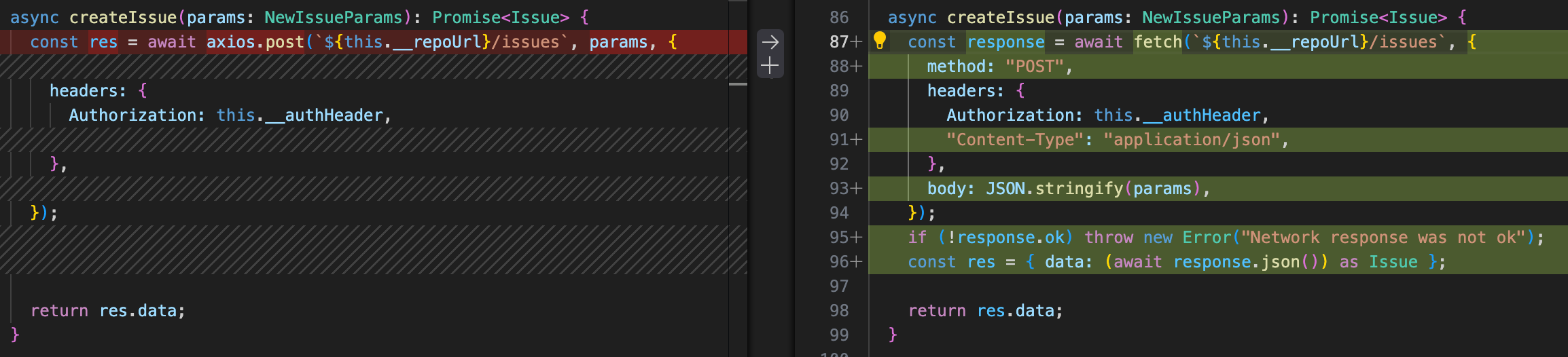Viewport: 1568px width, 357px height.
Task: Click line number 92 in the gutter
Action: point(839,164)
